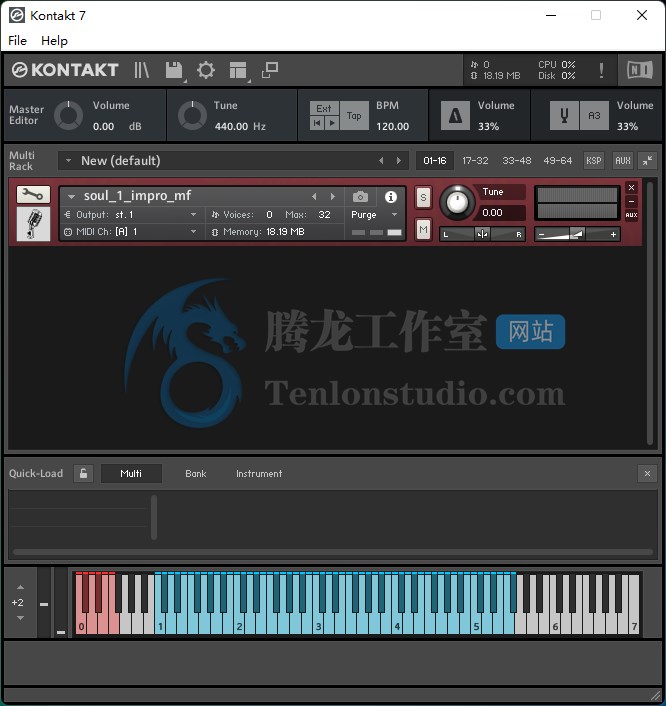The height and width of the screenshot is (706, 666).
Task: Select the A3 reference note button
Action: click(x=594, y=116)
